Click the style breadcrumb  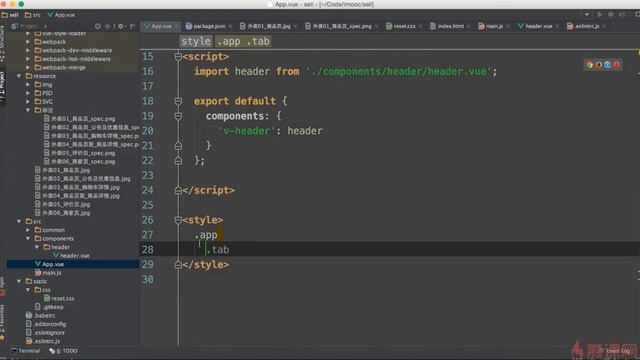click(x=196, y=41)
